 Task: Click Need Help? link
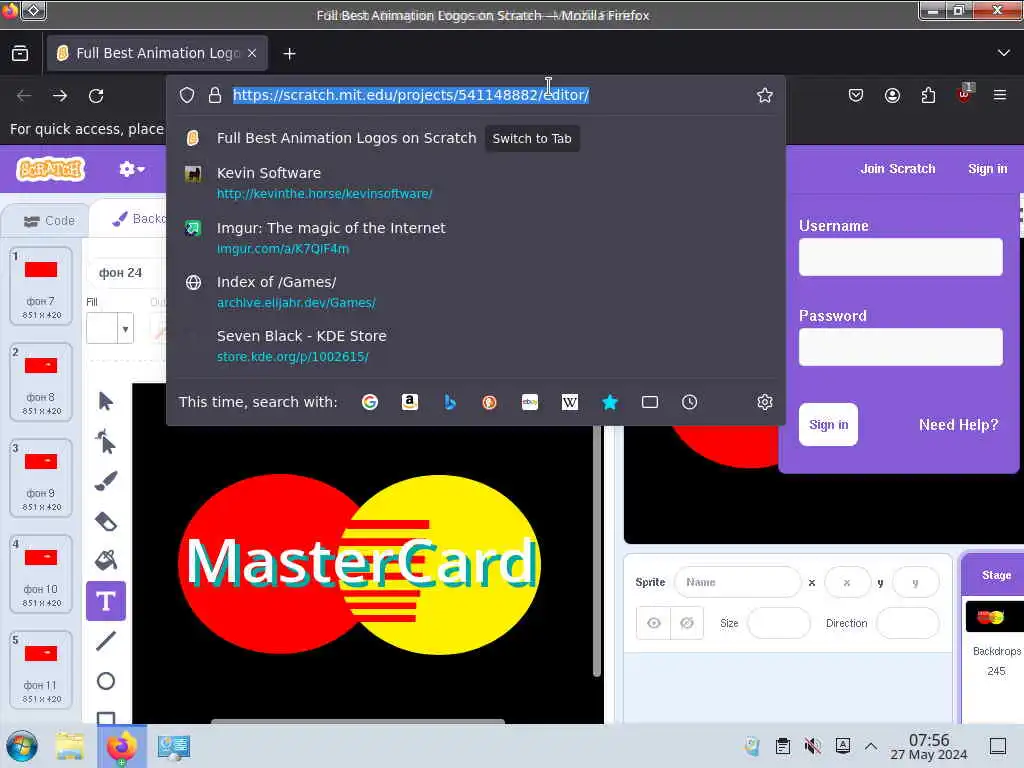(958, 425)
